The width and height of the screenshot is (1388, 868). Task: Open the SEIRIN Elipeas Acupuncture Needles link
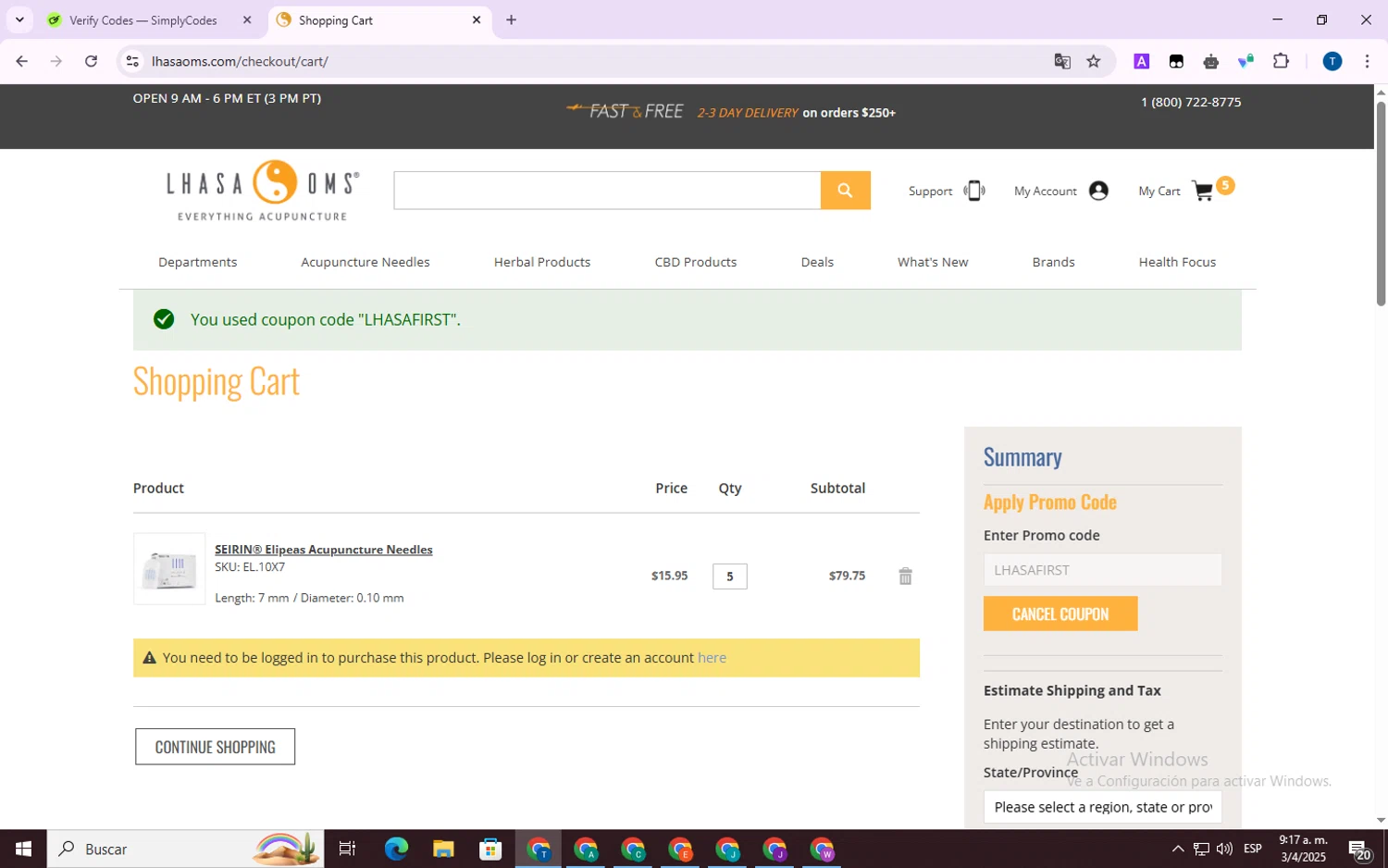click(324, 550)
